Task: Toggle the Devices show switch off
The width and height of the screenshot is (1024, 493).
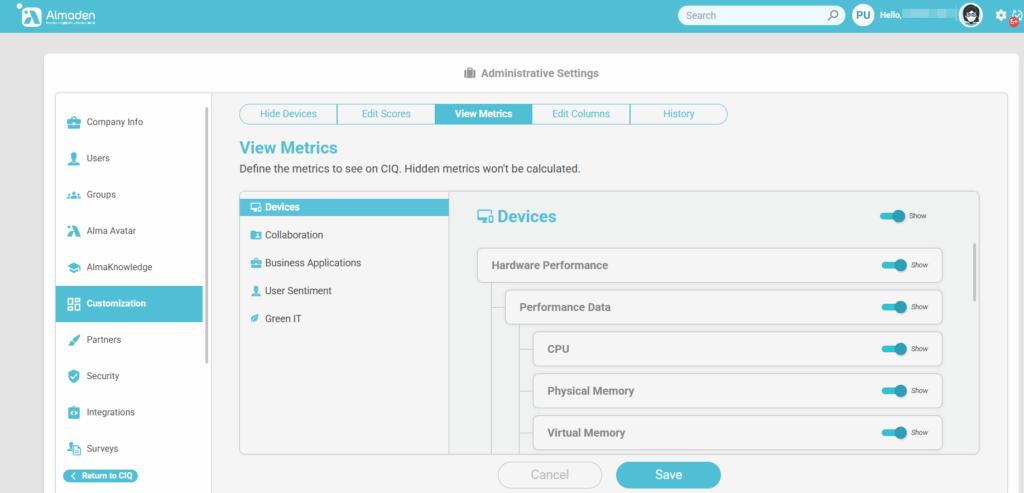Action: [x=892, y=216]
